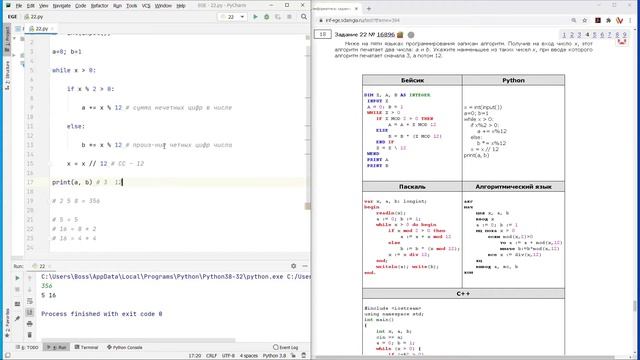This screenshot has height=360, width=640.
Task: Open browser extensions puzzle icon
Action: click(609, 20)
